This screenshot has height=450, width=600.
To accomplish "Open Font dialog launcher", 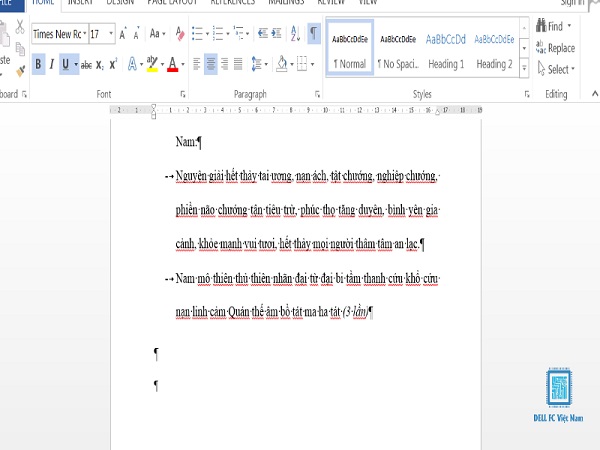I will point(183,94).
